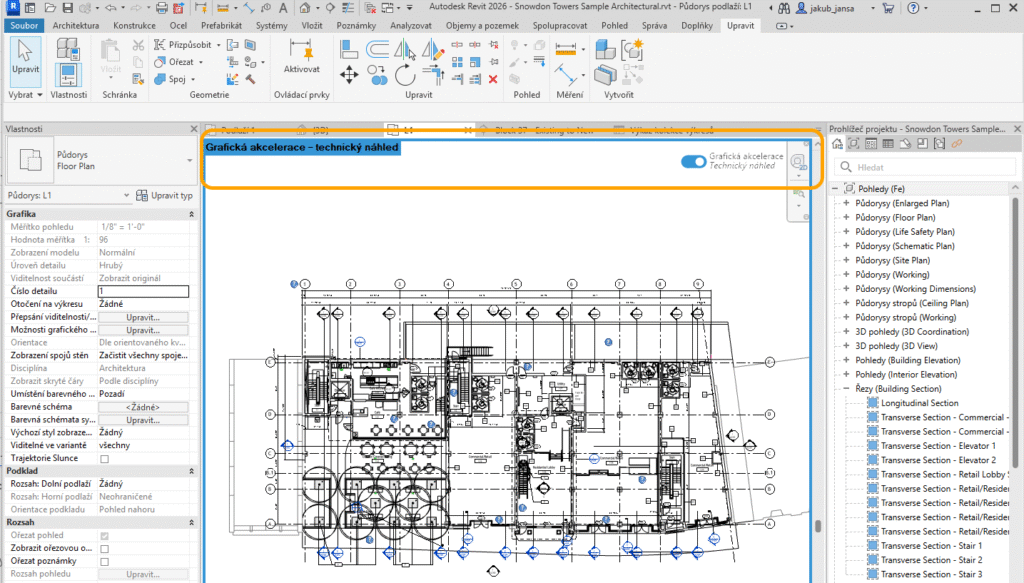1024x583 pixels.
Task: Enable Zobrazit ořezovou oblast checkbox
Action: click(104, 548)
